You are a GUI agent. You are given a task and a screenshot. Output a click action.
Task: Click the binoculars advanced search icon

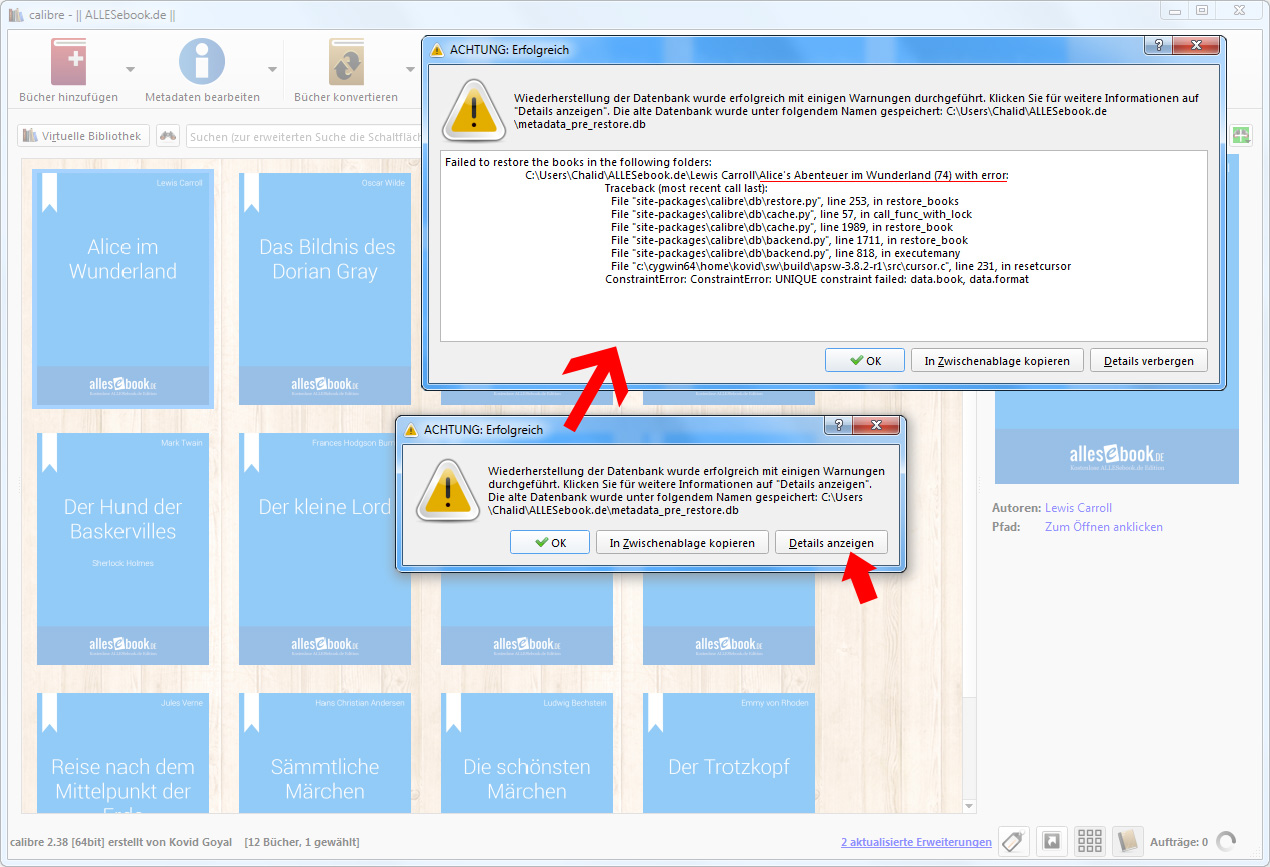coord(168,136)
